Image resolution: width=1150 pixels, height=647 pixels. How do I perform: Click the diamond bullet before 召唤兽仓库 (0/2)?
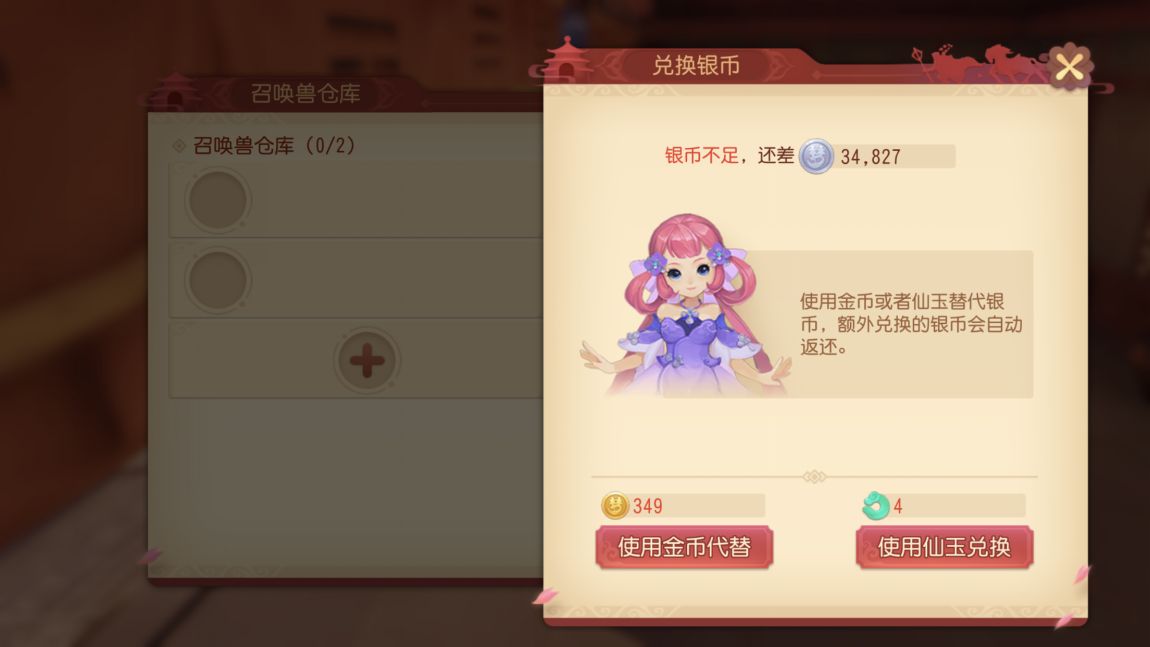coord(179,146)
